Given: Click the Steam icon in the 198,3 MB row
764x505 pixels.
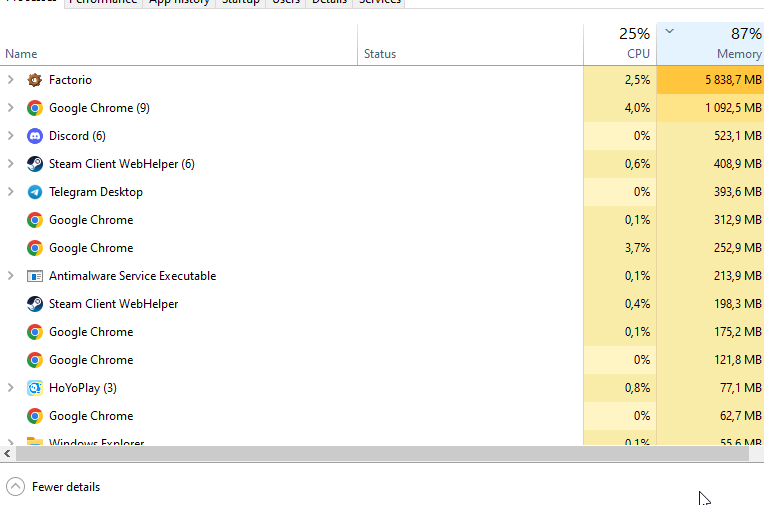Looking at the screenshot, I should click(x=35, y=304).
